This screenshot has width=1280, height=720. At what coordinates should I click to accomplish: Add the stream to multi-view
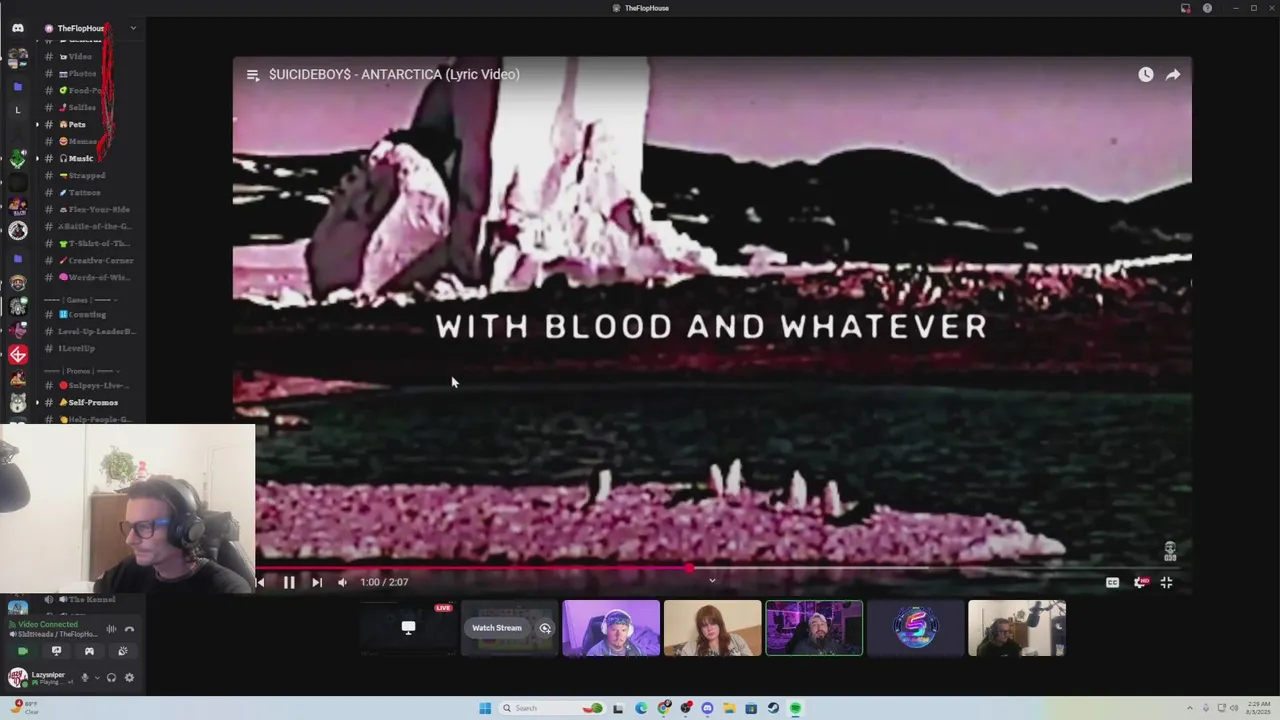545,628
